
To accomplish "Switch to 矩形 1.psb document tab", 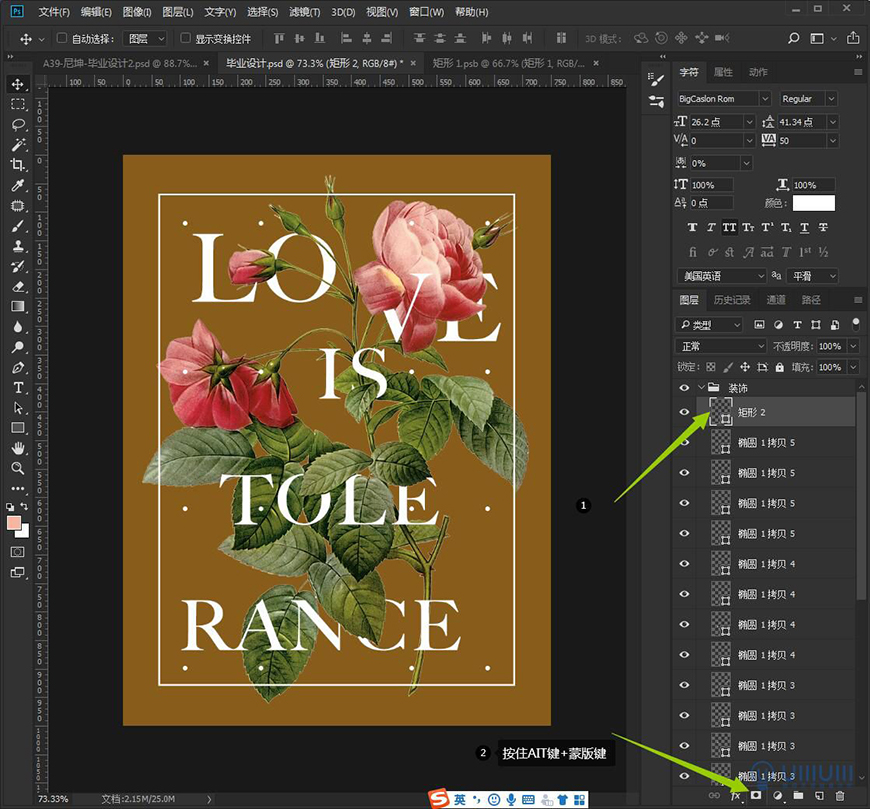I will [x=508, y=63].
